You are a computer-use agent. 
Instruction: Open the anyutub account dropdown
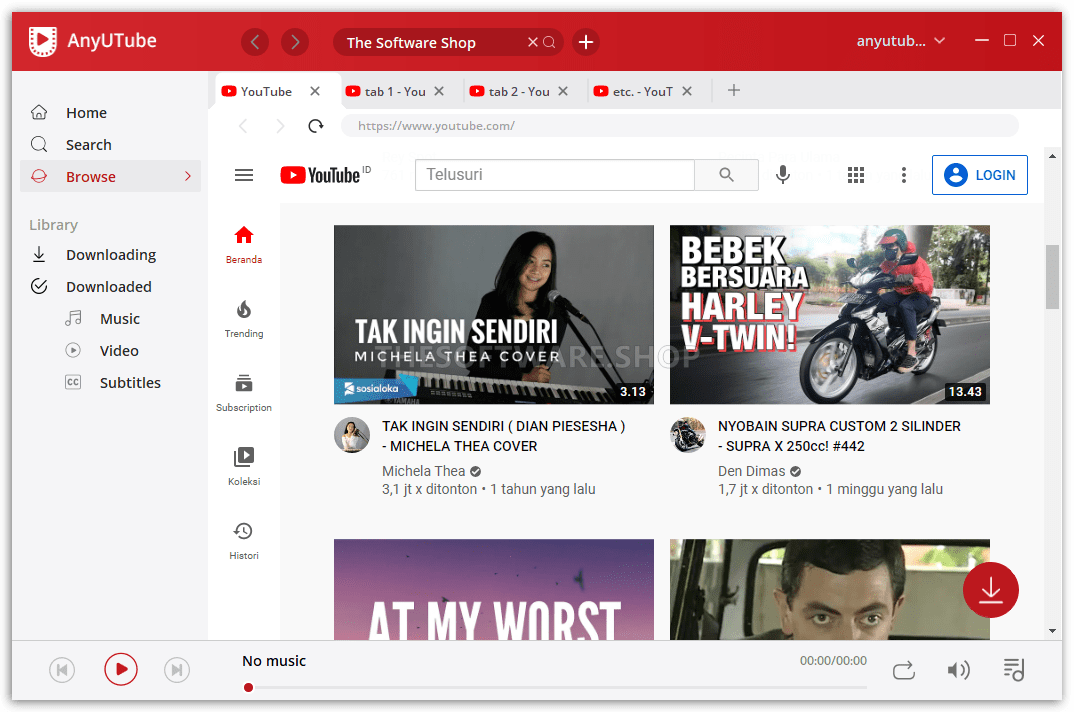[899, 40]
